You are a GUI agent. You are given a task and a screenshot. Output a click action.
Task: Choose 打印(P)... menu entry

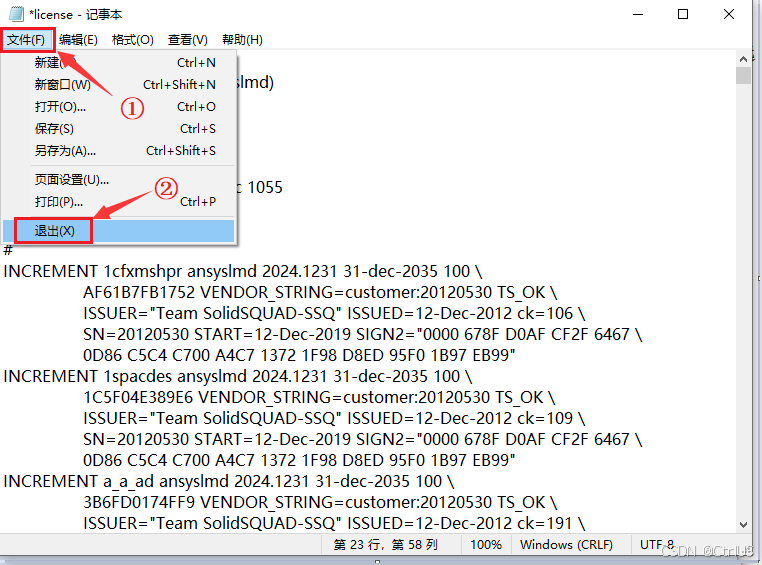119,202
